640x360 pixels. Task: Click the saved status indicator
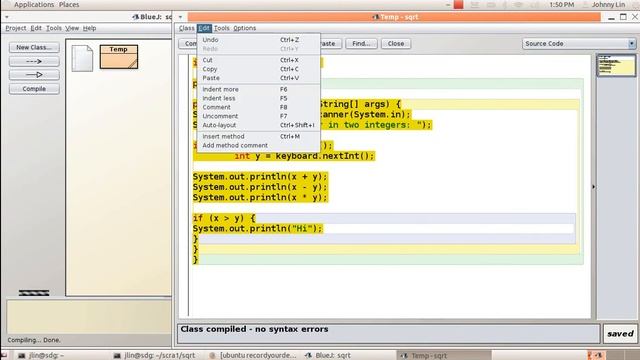click(620, 334)
